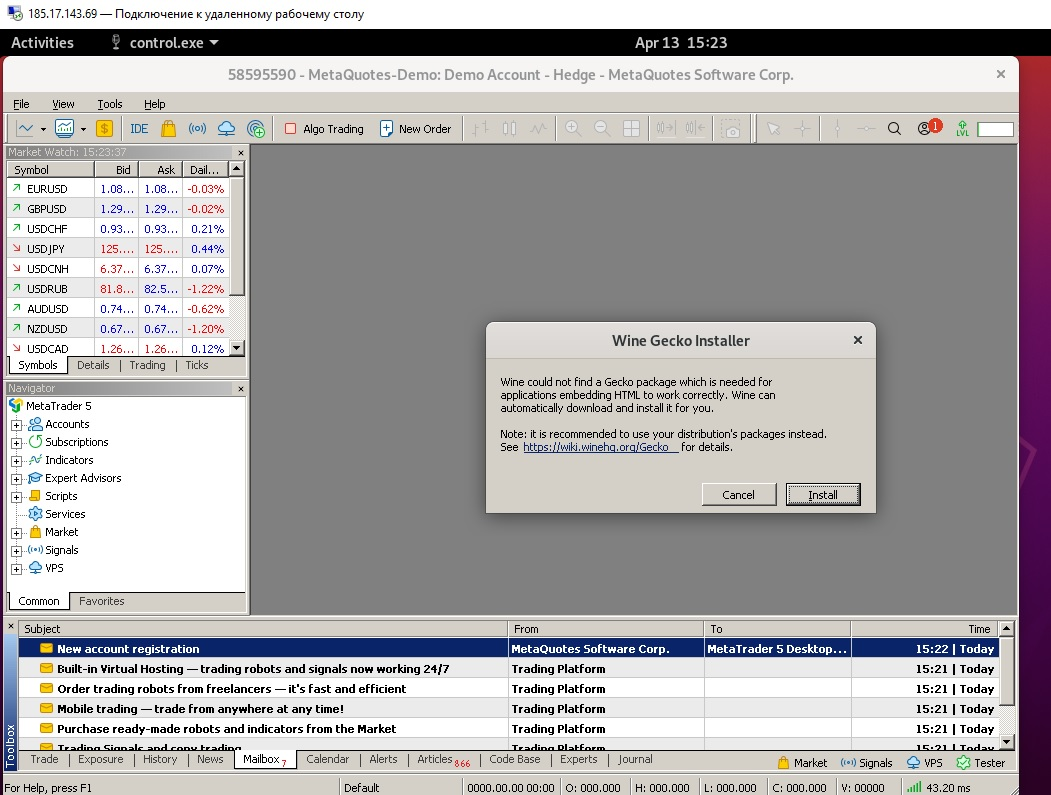
Task: Open the profiles dropdown arrow
Action: [83, 129]
